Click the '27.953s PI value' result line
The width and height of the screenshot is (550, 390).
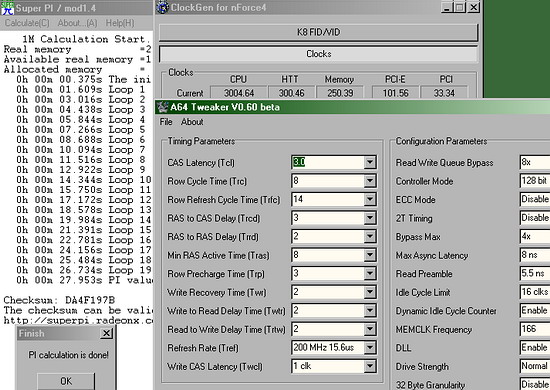[84, 280]
